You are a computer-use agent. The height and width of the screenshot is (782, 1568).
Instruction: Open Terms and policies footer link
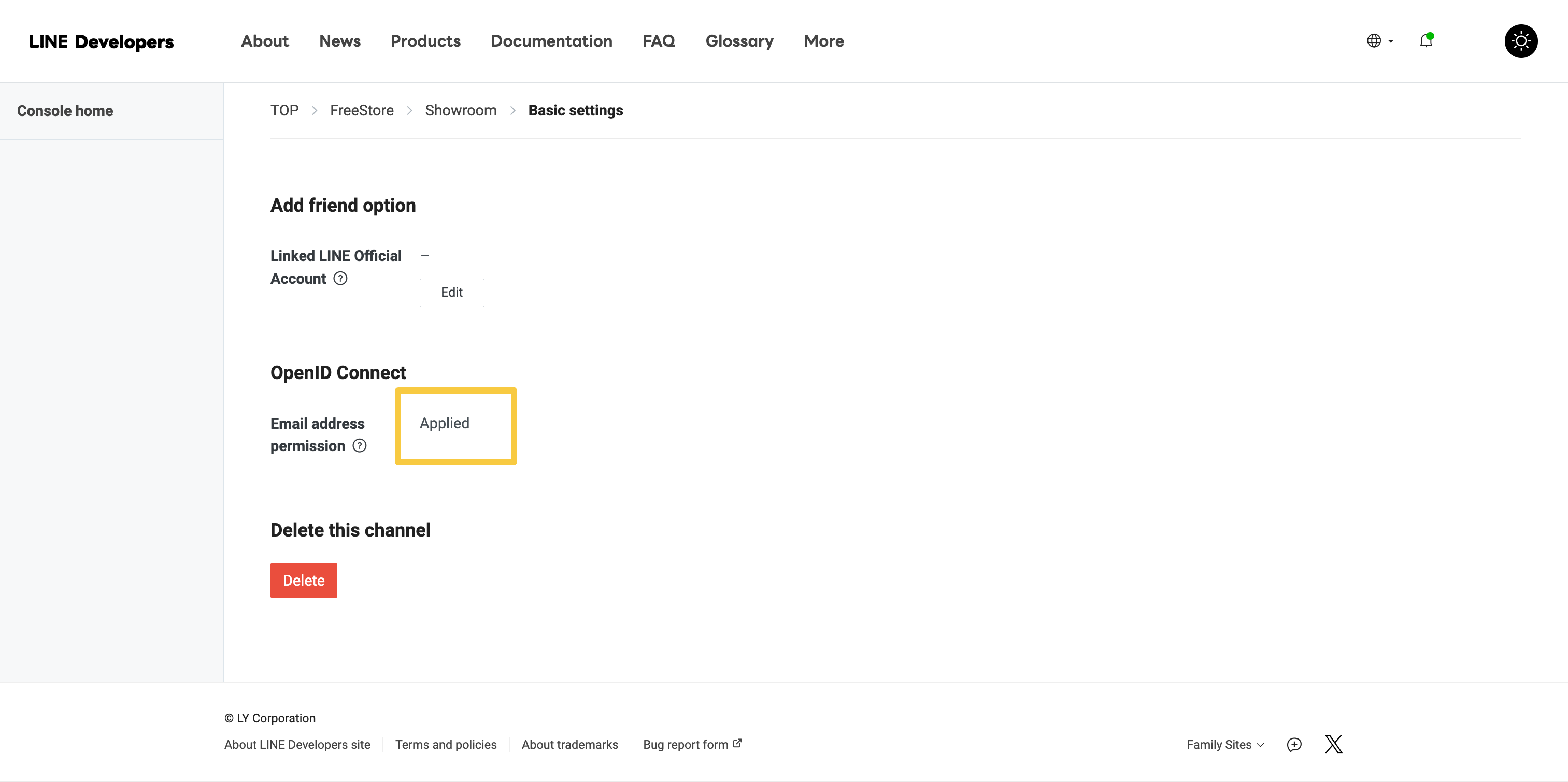tap(446, 744)
